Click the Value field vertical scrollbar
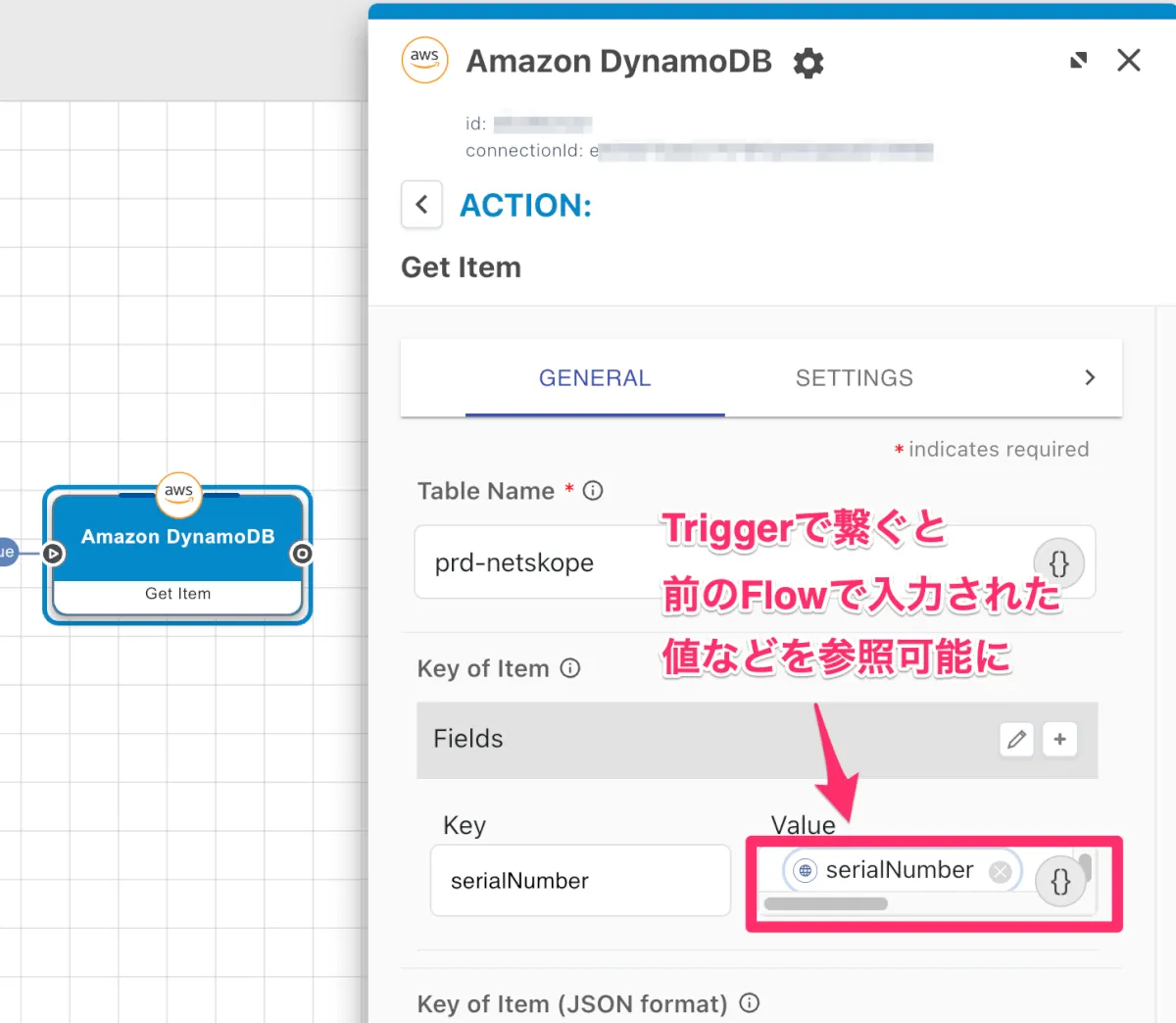Viewport: 1176px width, 1023px height. (1085, 866)
